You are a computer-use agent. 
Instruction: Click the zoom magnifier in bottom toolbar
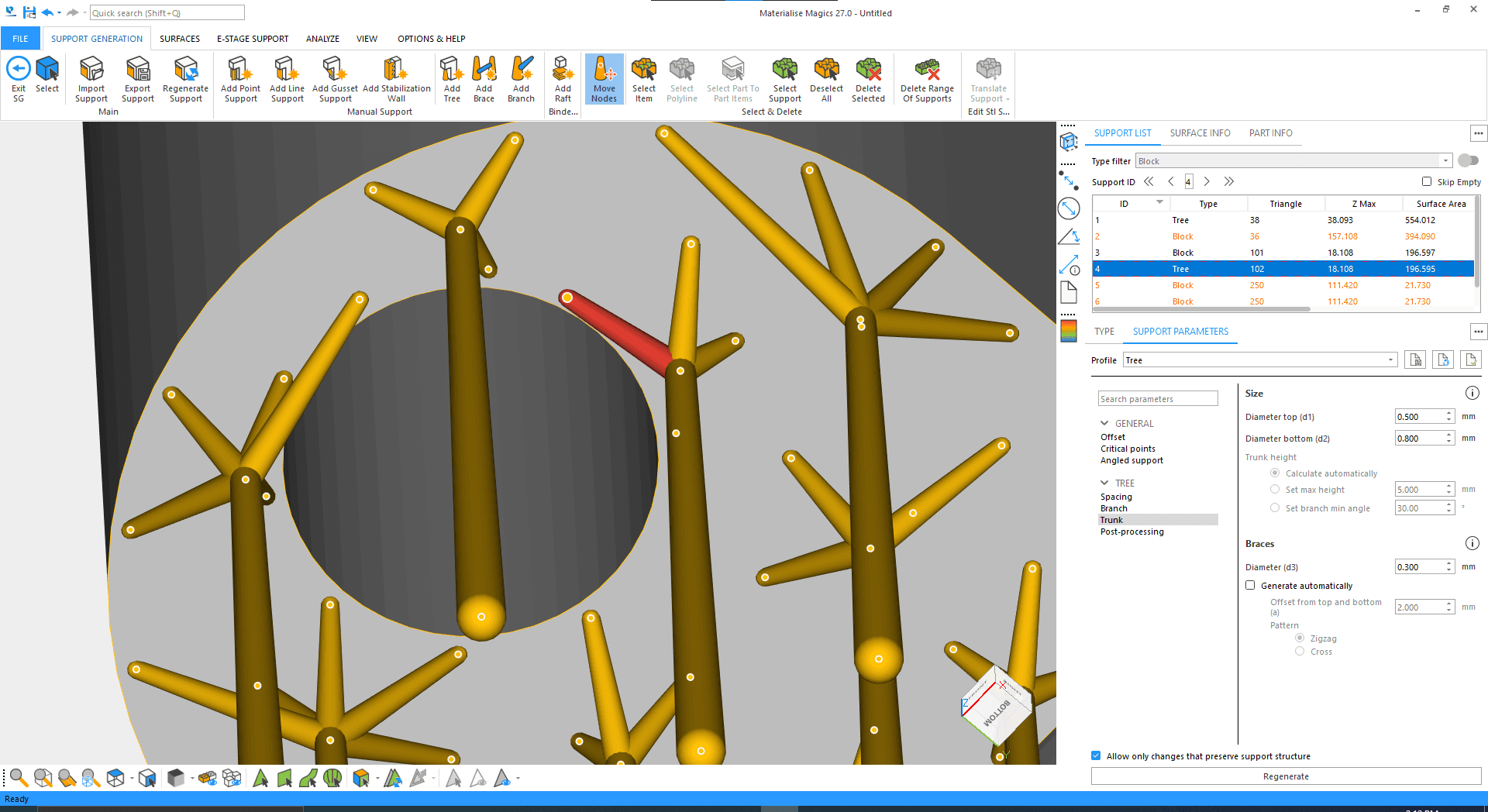(x=19, y=778)
